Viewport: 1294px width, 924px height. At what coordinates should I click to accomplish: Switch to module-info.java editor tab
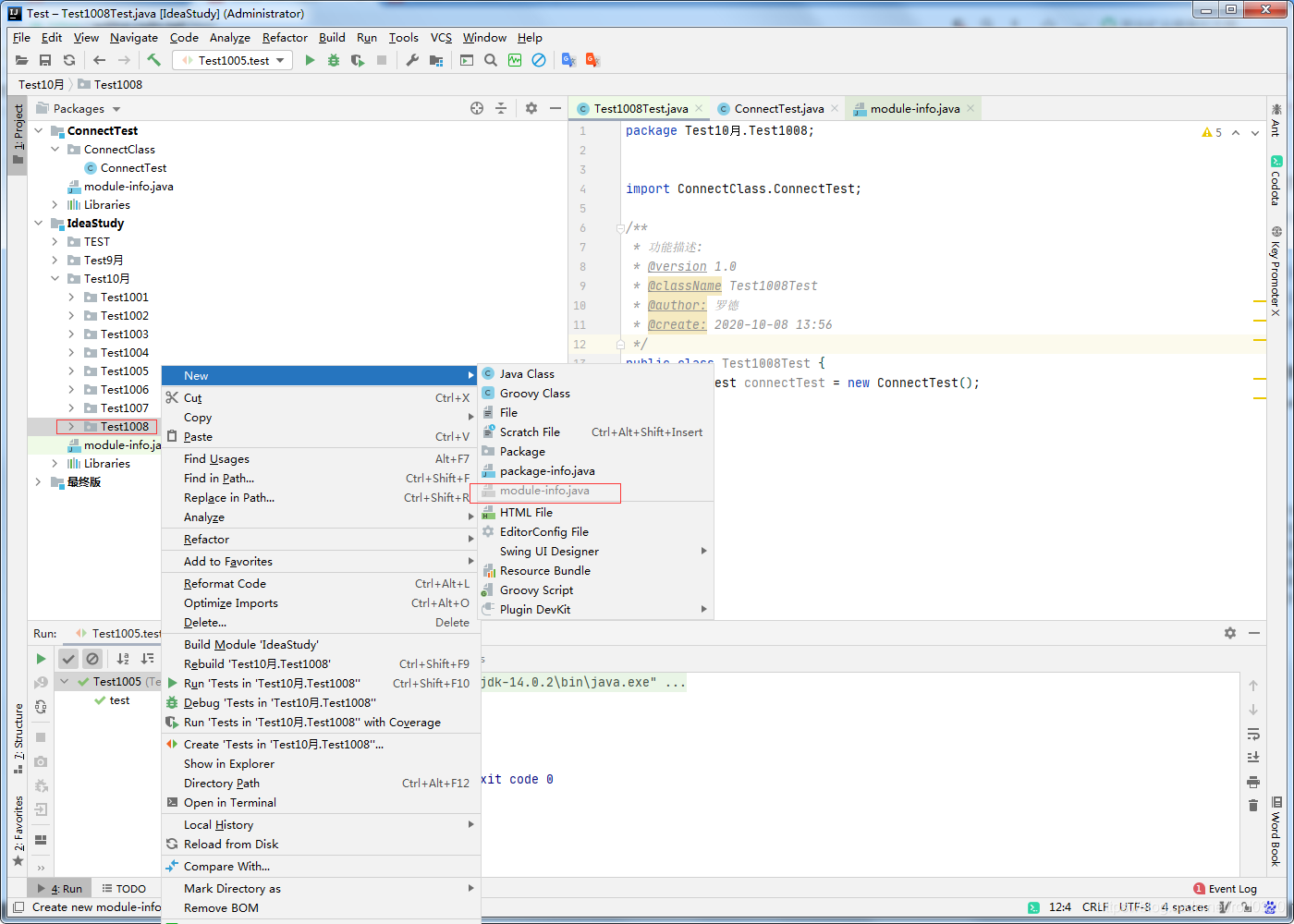point(915,108)
